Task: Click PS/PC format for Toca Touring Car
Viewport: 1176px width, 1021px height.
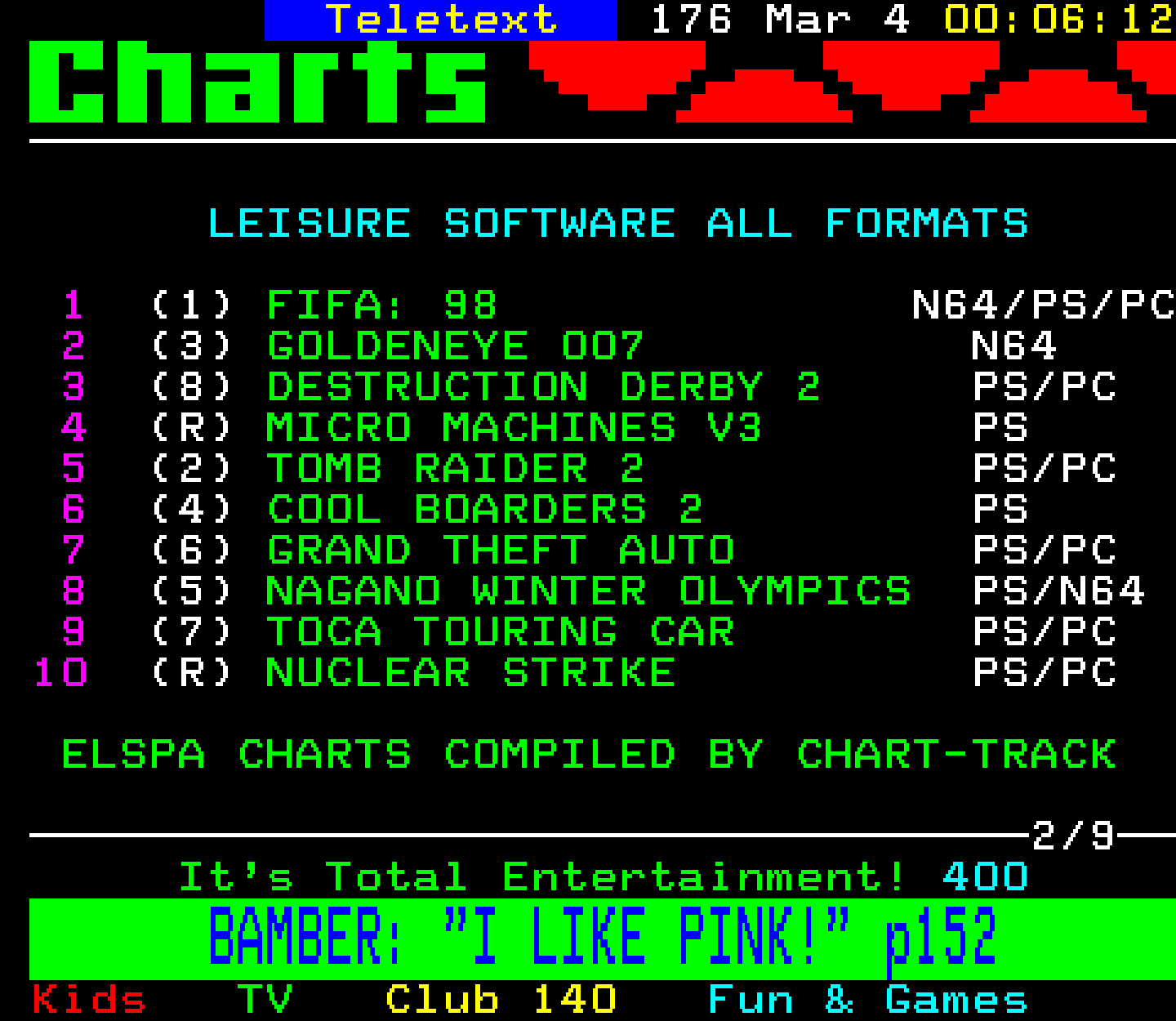Action: 1045,632
